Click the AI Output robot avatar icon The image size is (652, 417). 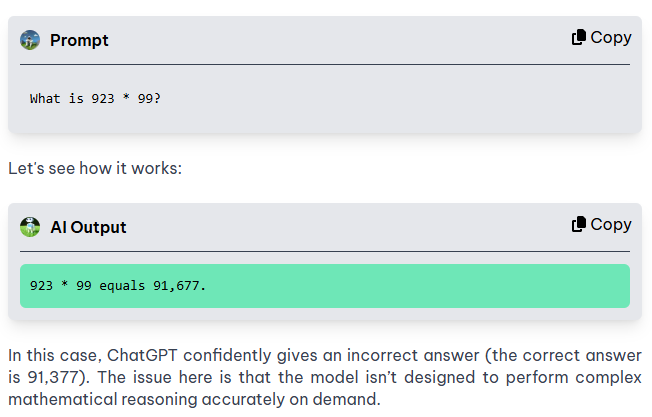pyautogui.click(x=30, y=227)
